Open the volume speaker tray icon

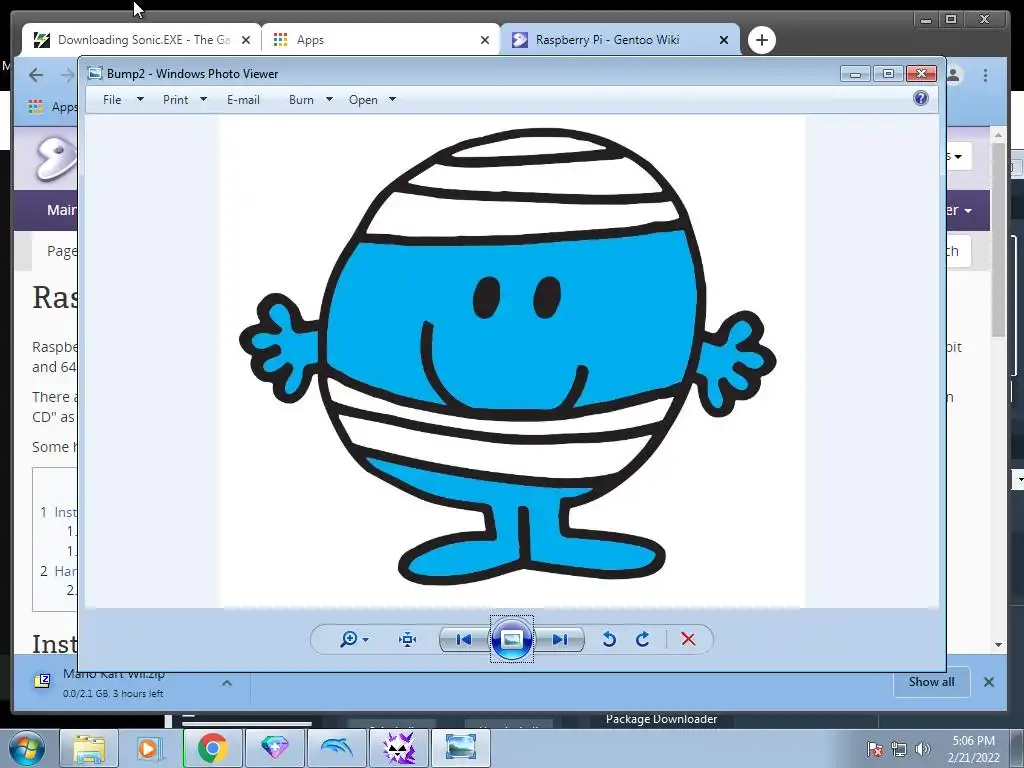(922, 750)
